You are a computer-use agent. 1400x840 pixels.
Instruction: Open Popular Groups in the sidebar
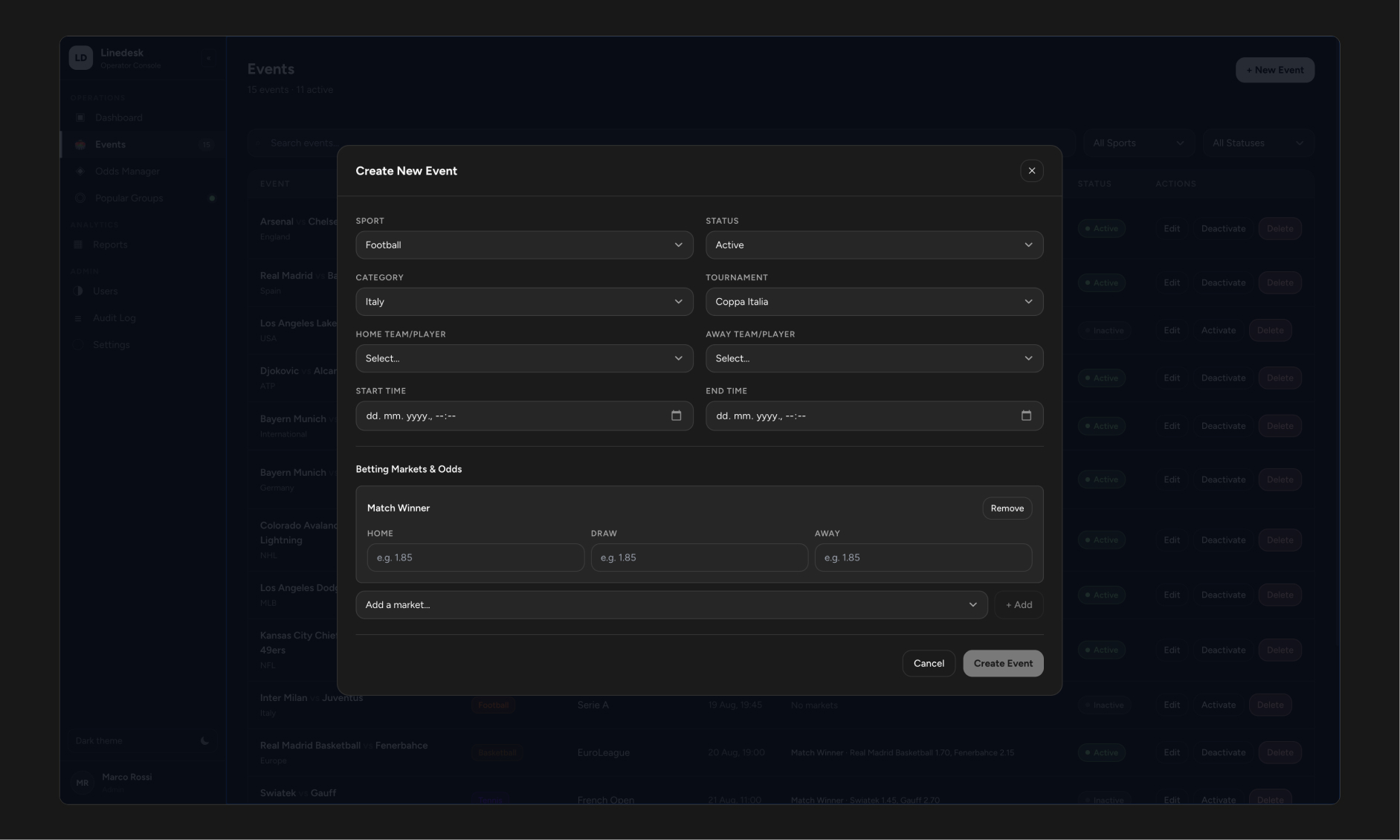tap(143, 198)
